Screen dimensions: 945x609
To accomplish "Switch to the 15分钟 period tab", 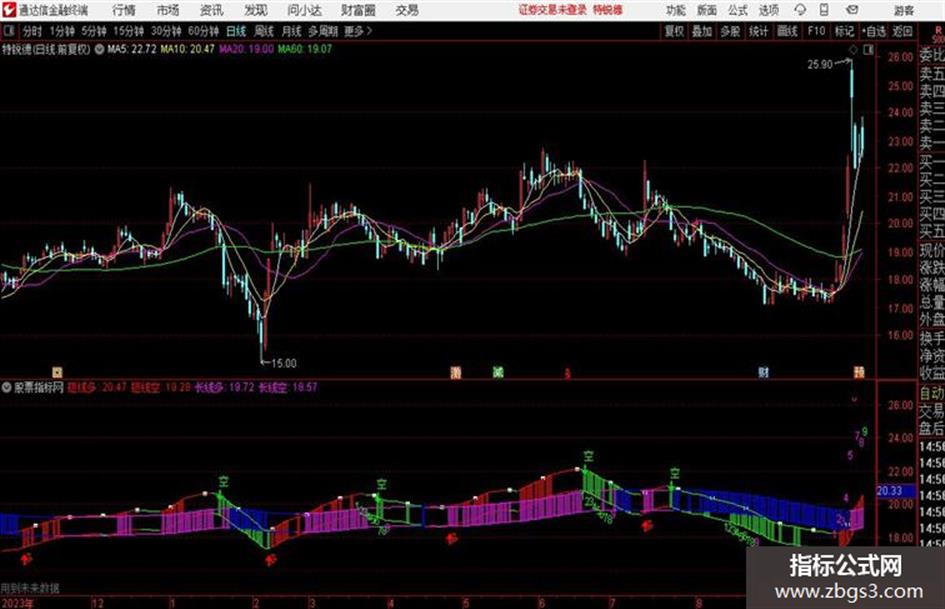I will (128, 31).
